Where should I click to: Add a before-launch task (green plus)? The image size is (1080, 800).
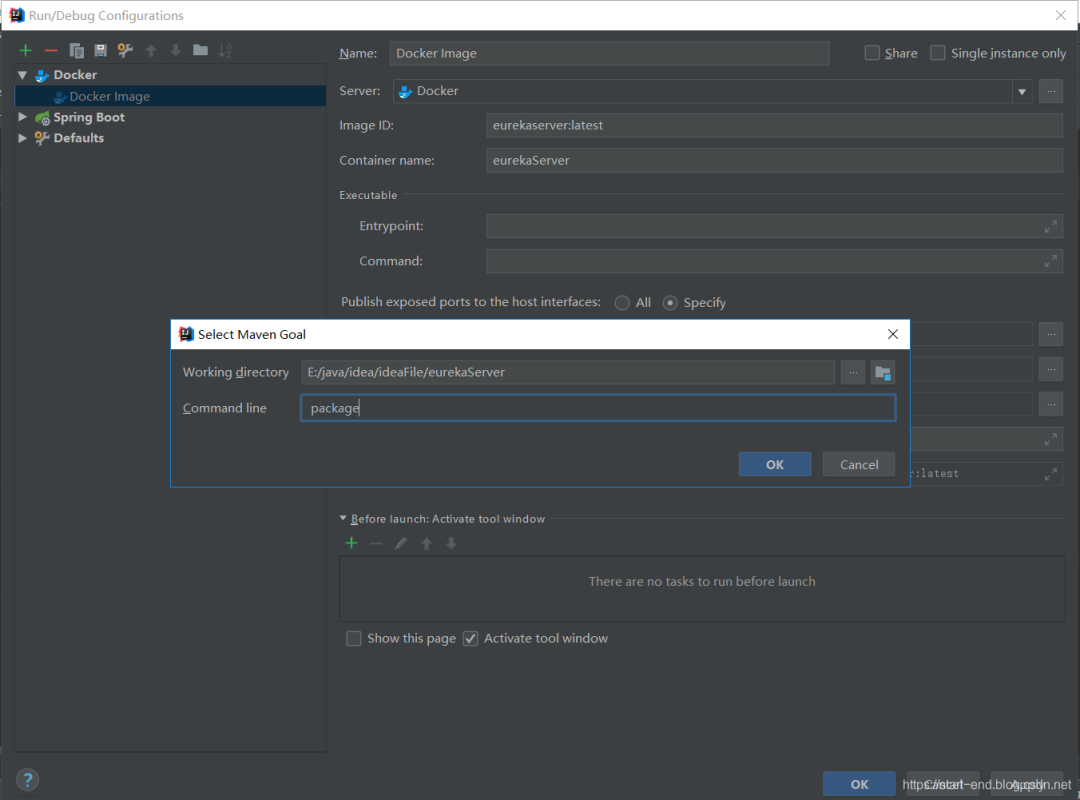[x=351, y=542]
